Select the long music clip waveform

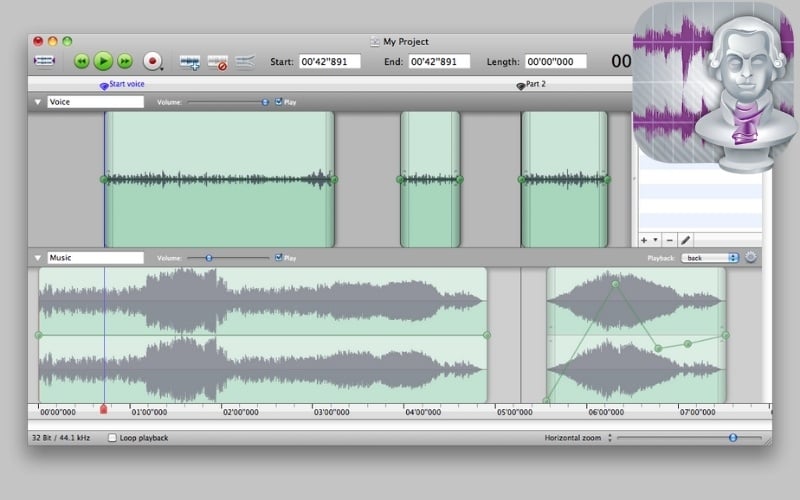coord(263,335)
